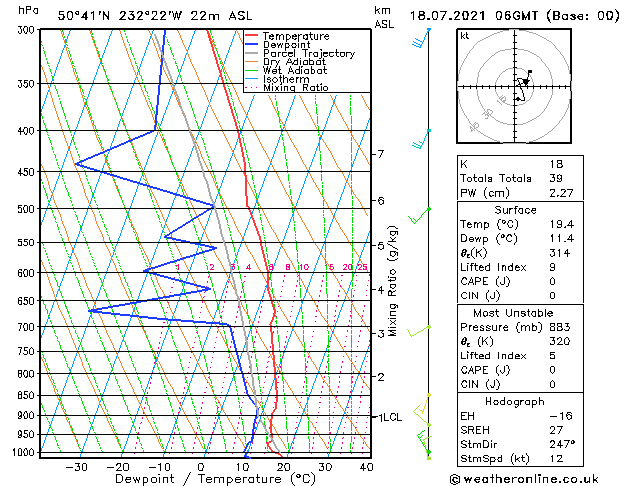This screenshot has height=486, width=629.
Task: Click the CAPE value in Surface panel
Action: [x=553, y=281]
